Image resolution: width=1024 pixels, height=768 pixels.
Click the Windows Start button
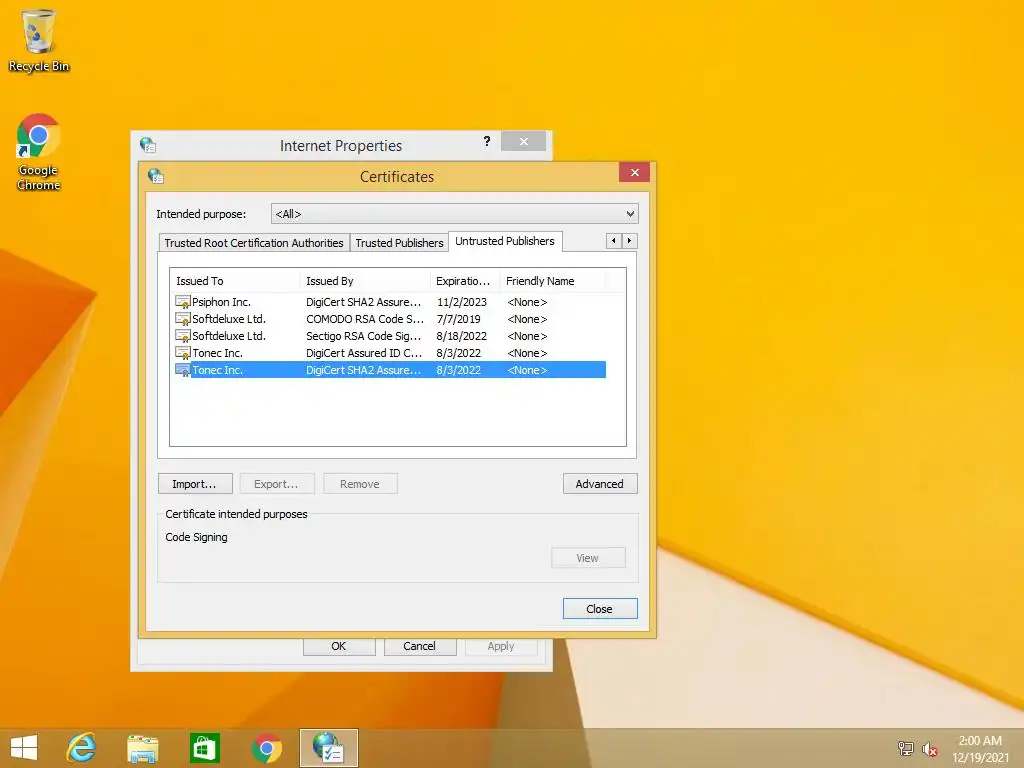pos(24,748)
